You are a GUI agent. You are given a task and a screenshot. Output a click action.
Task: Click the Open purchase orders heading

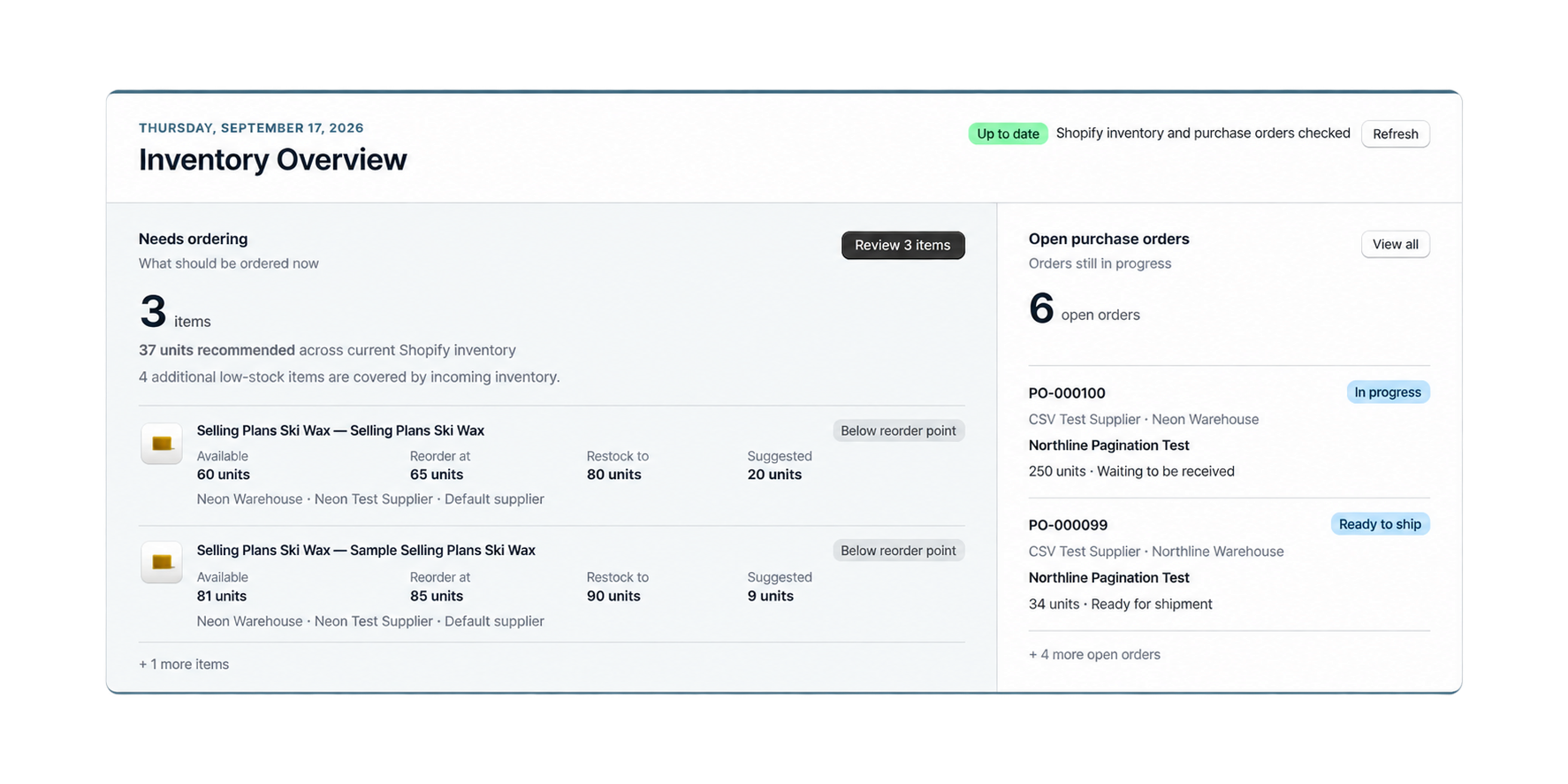[1109, 239]
